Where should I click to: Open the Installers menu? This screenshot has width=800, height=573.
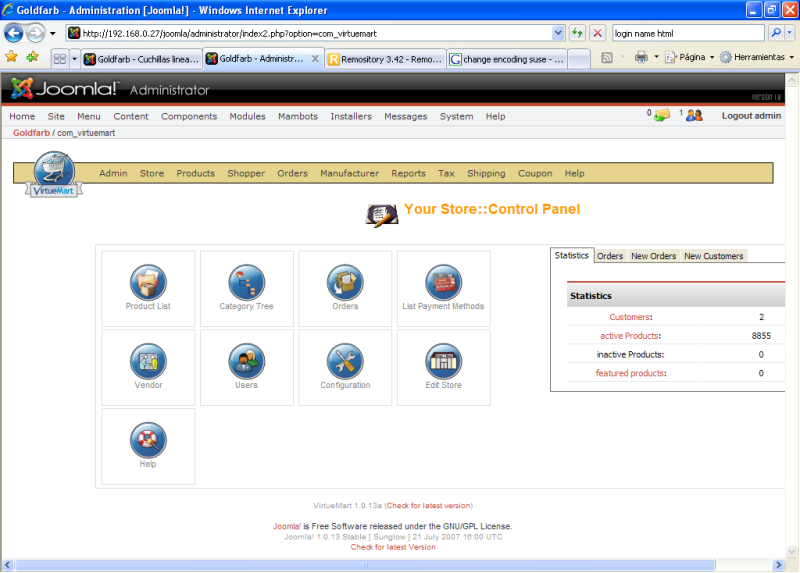pyautogui.click(x=351, y=116)
